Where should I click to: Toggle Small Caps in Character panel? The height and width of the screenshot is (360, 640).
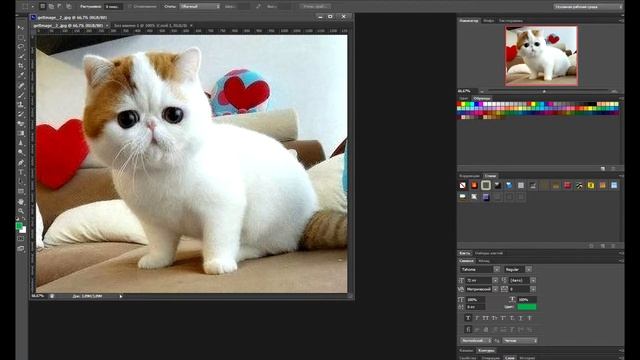click(494, 318)
